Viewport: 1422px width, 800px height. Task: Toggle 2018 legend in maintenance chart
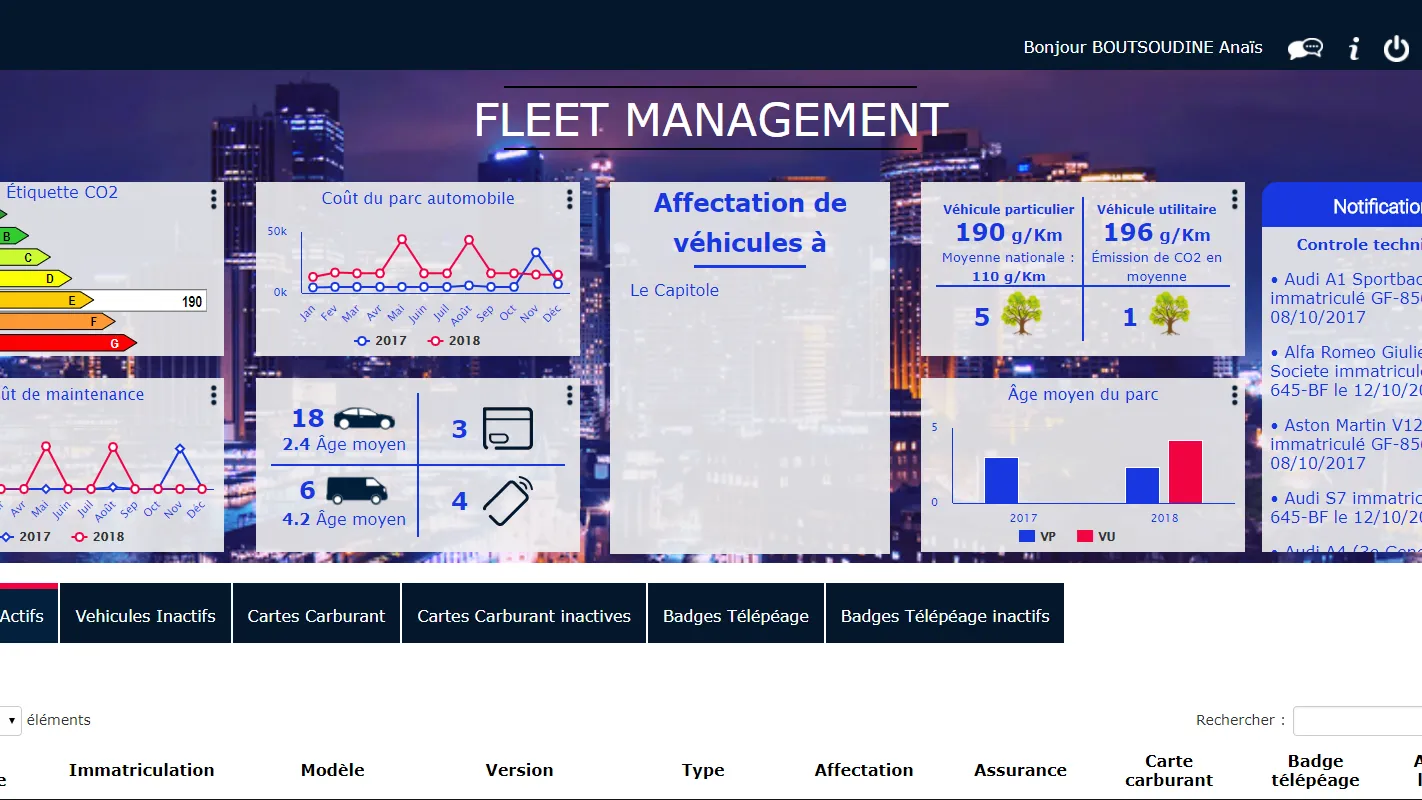pyautogui.click(x=98, y=536)
